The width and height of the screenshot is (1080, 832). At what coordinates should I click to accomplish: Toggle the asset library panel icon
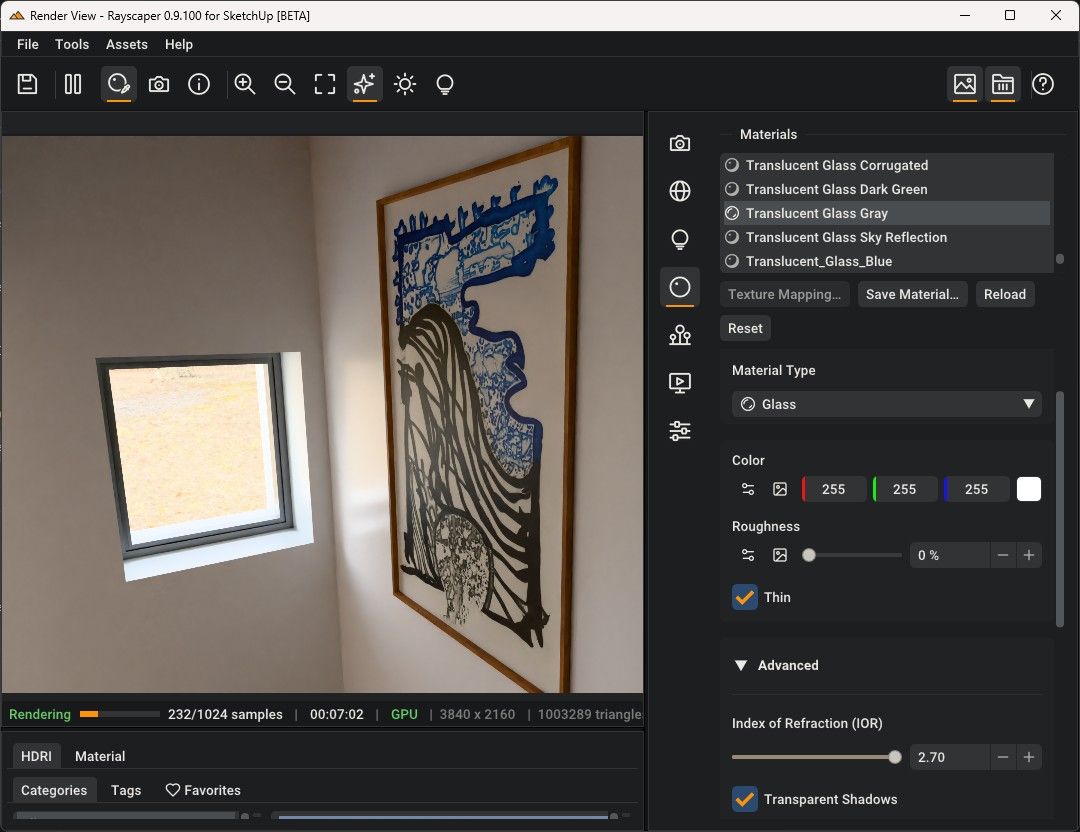click(1003, 84)
